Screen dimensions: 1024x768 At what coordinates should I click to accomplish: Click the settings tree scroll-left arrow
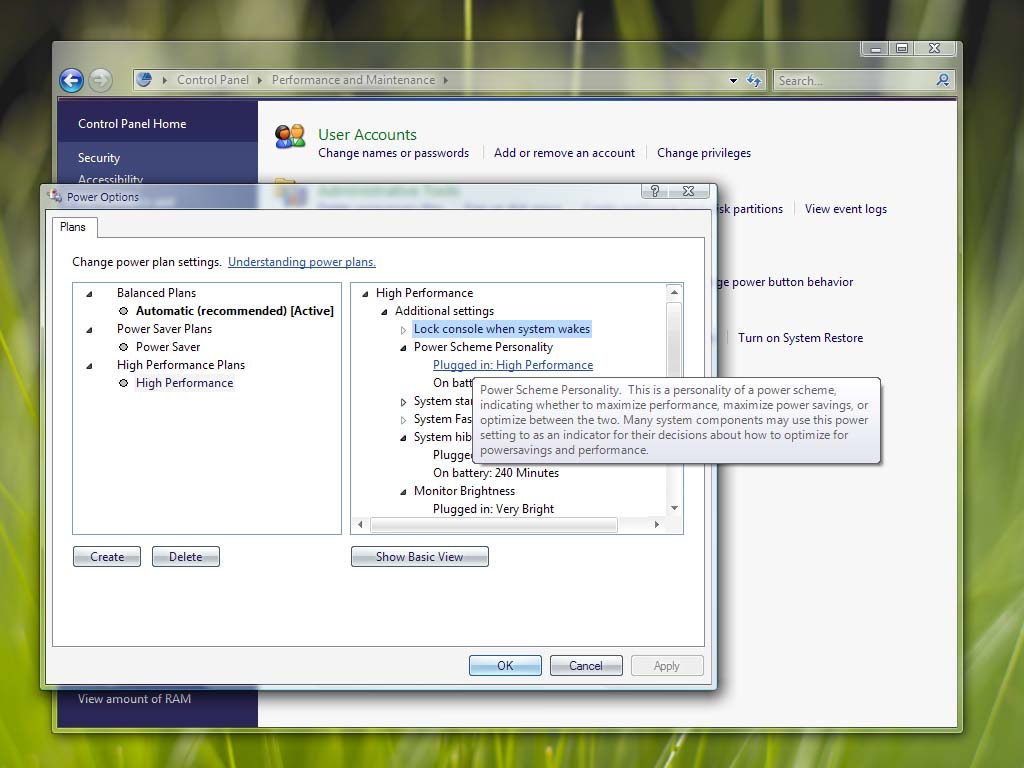[360, 524]
